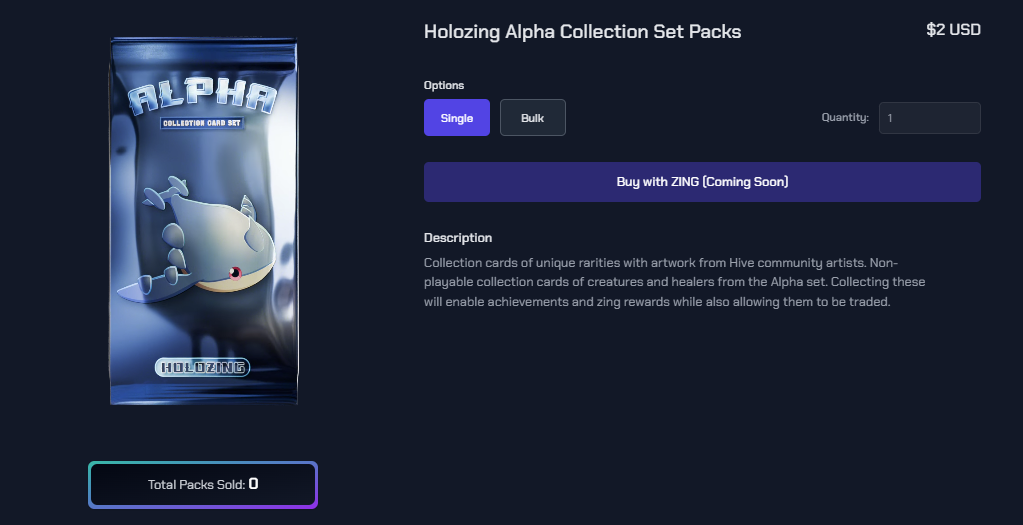
Task: Click the zero sold count value
Action: pyautogui.click(x=254, y=484)
